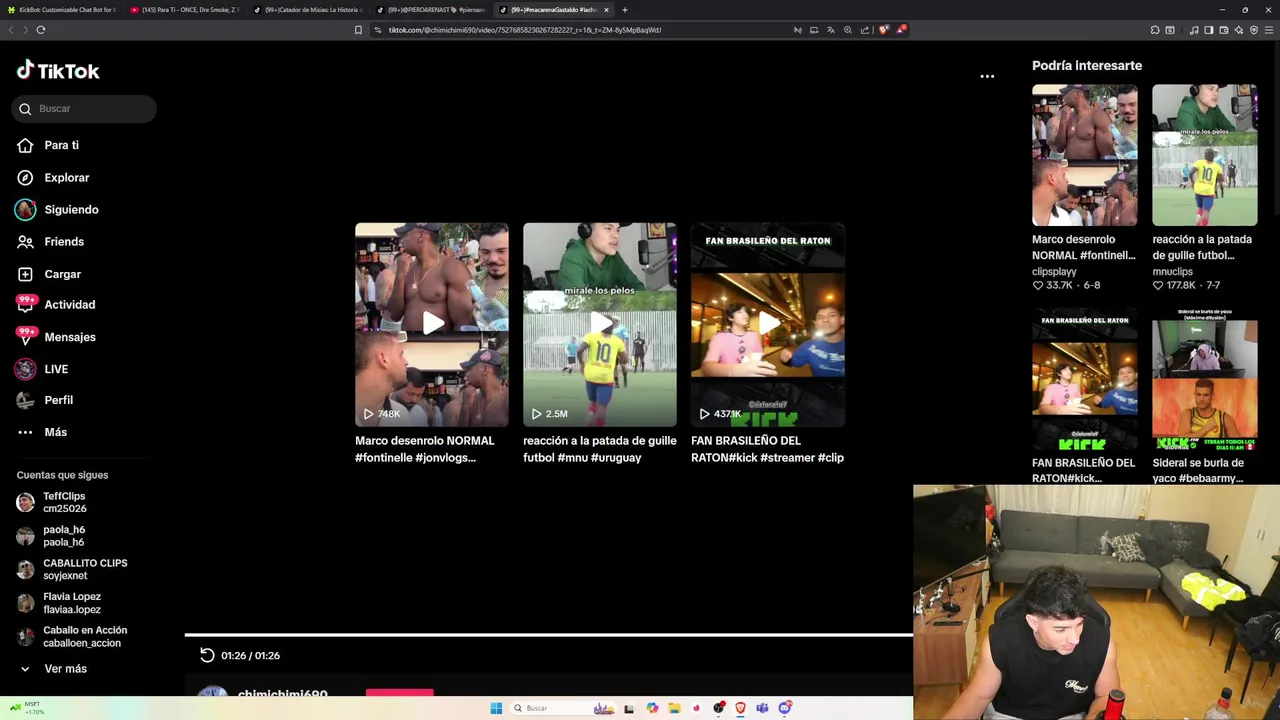Open Mensajes inbox

(x=56, y=337)
